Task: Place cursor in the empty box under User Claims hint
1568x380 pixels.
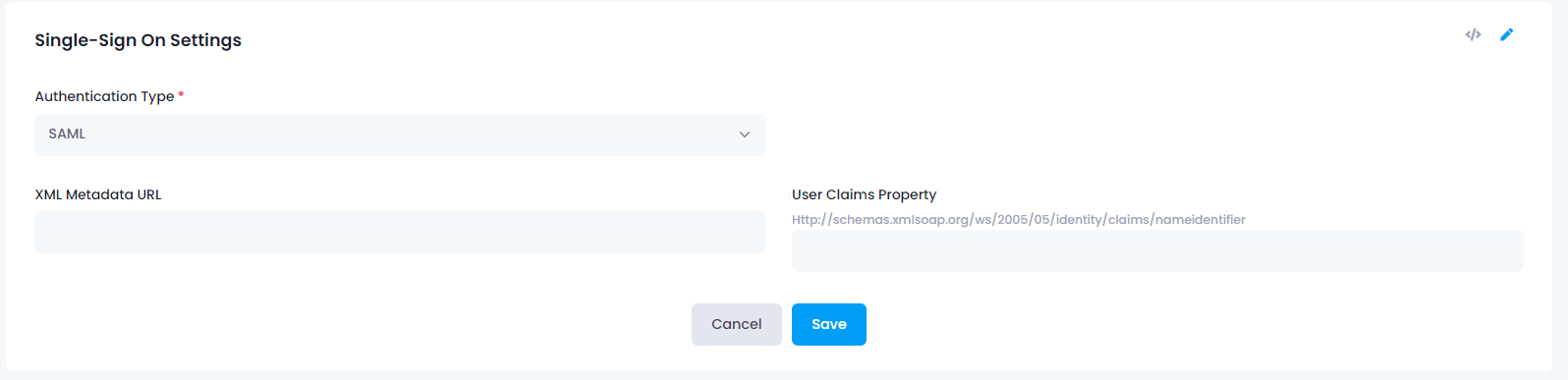Action: point(1157,250)
